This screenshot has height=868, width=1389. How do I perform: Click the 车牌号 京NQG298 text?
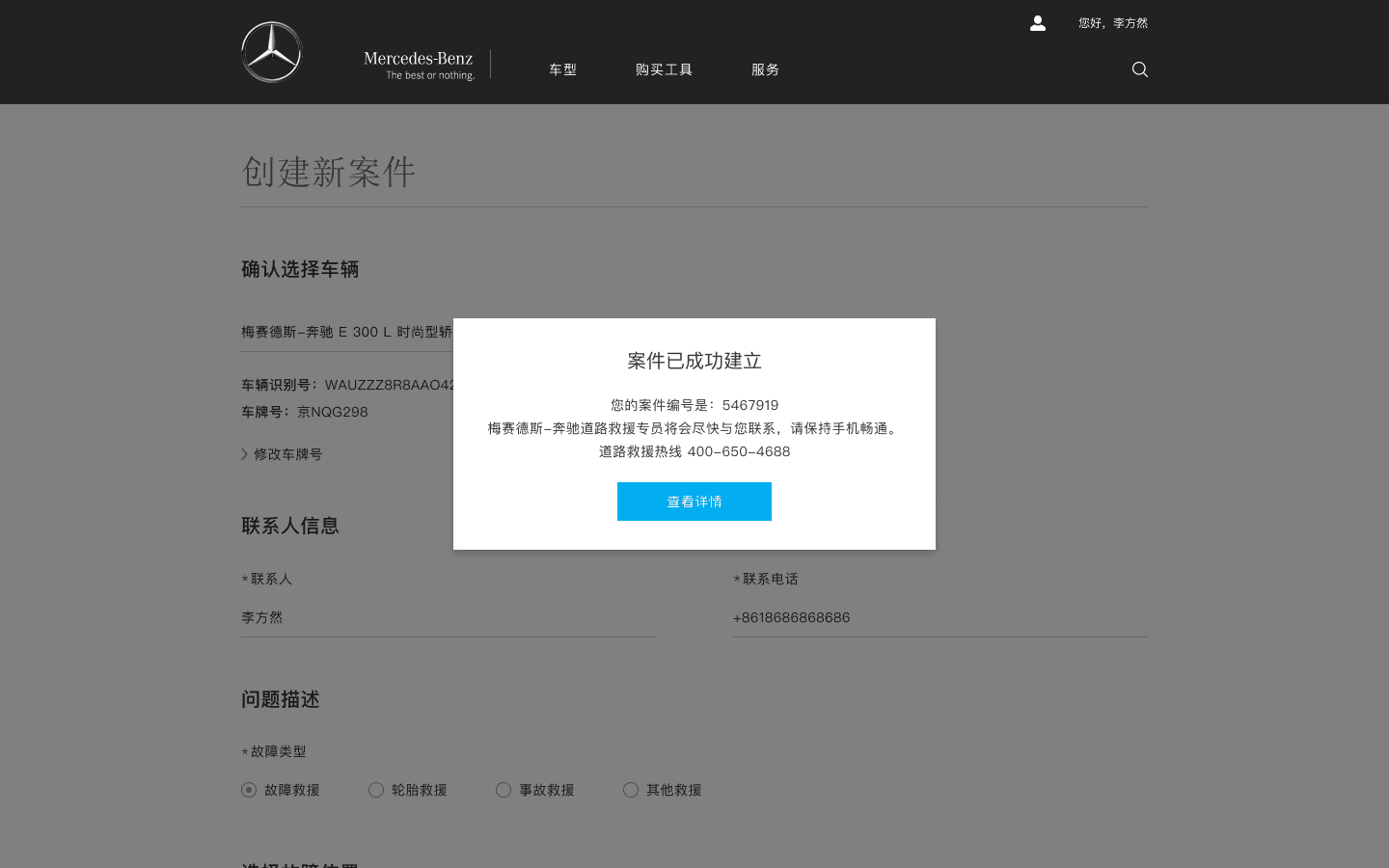coord(305,412)
